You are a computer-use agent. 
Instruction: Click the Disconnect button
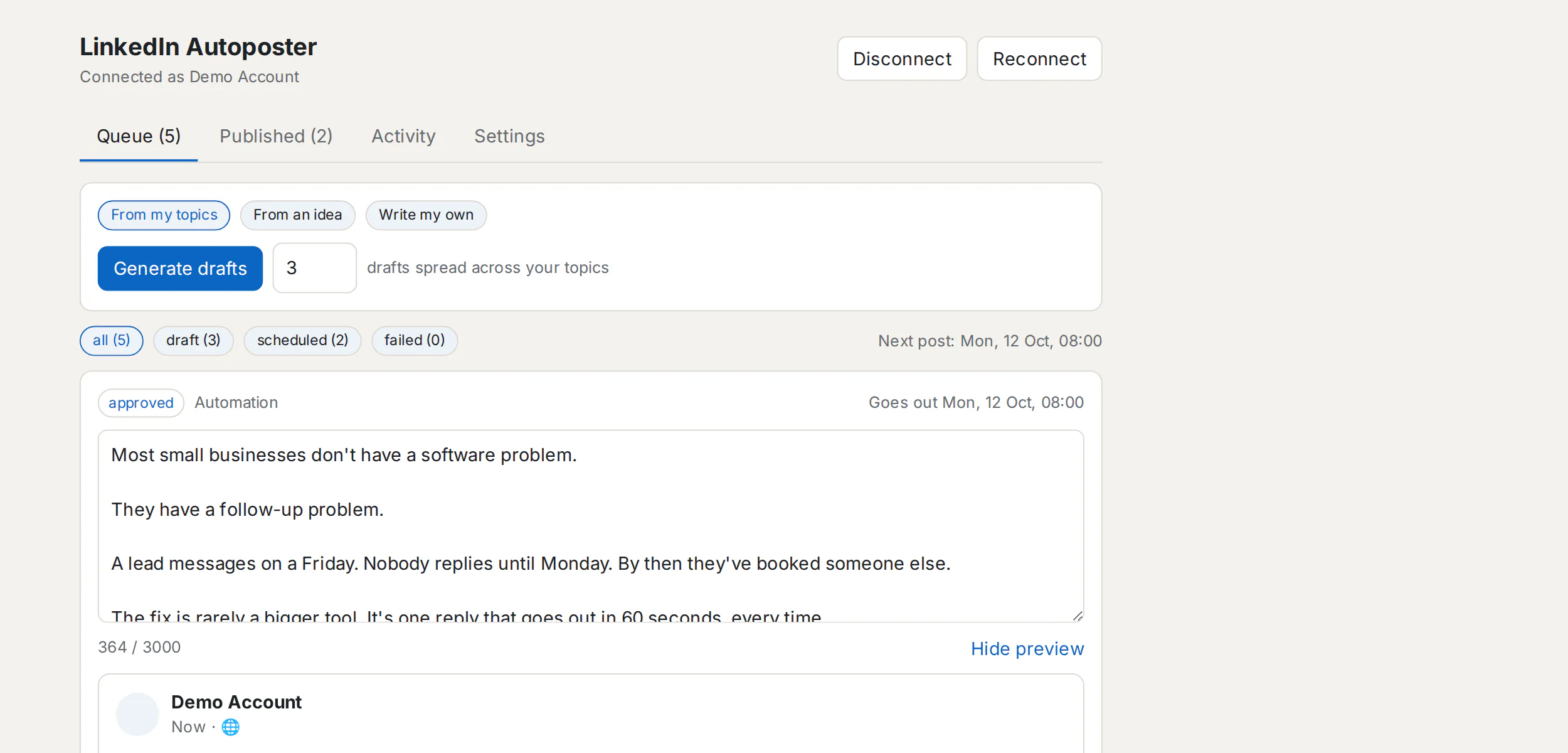coord(901,59)
